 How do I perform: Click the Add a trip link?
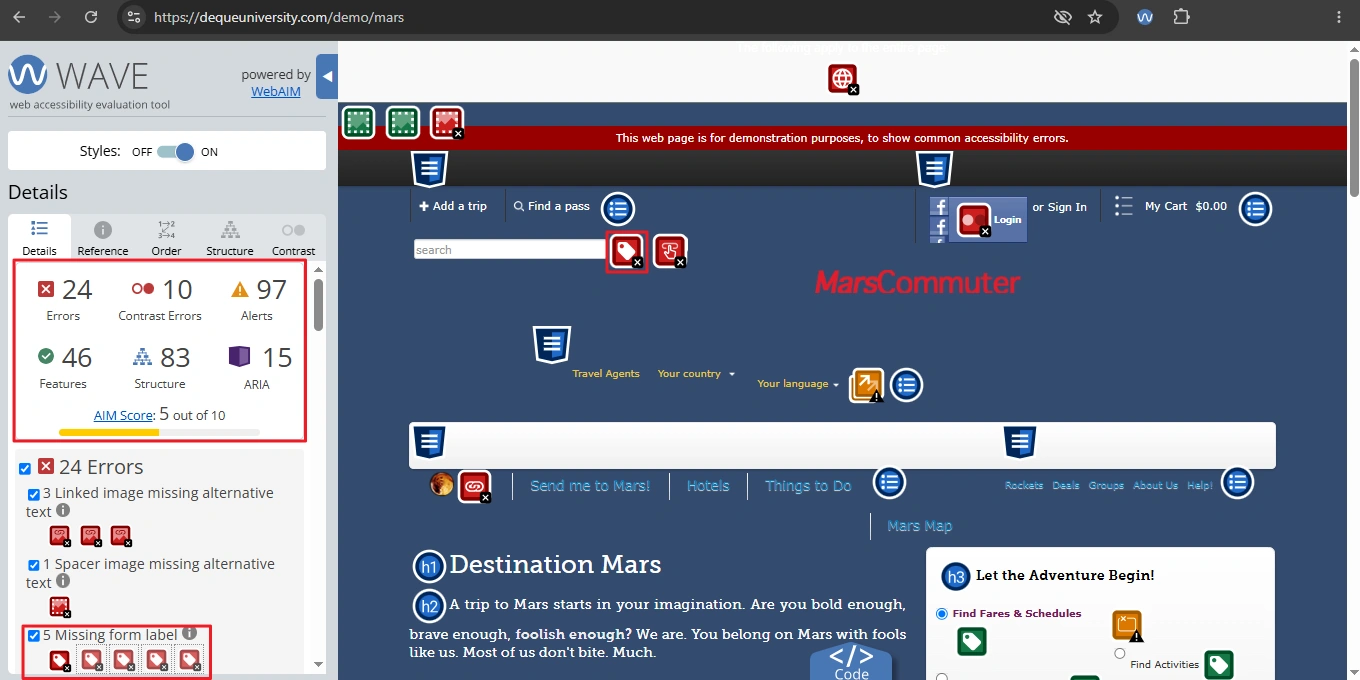(x=453, y=206)
